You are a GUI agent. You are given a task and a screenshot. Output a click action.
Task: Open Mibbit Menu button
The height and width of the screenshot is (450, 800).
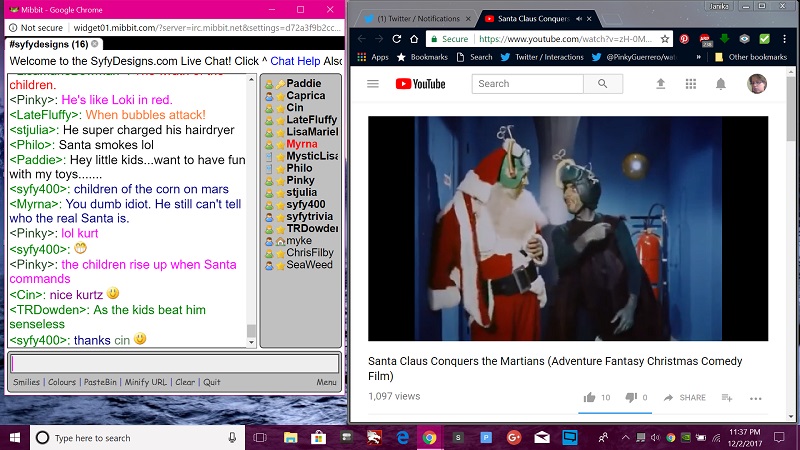326,382
